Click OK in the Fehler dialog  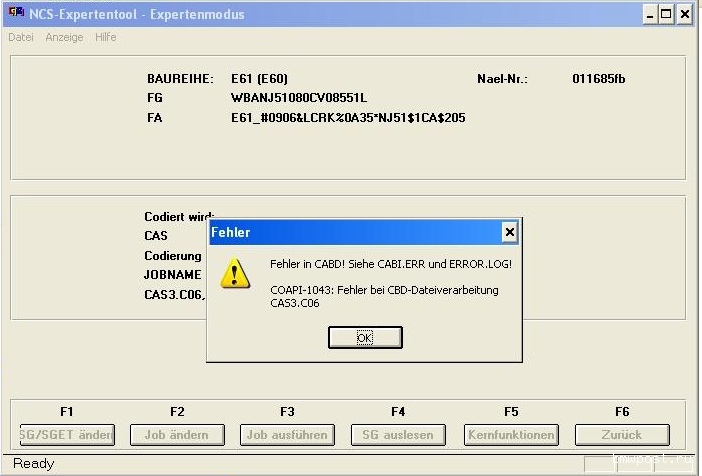pyautogui.click(x=365, y=338)
